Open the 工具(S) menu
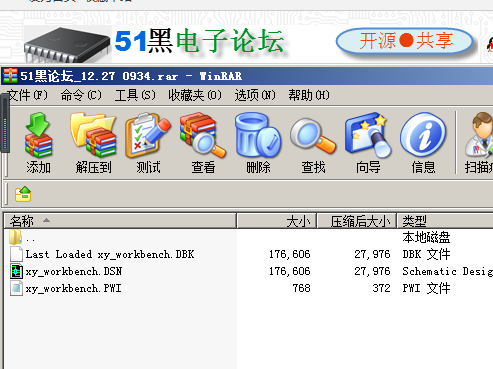 click(x=135, y=95)
